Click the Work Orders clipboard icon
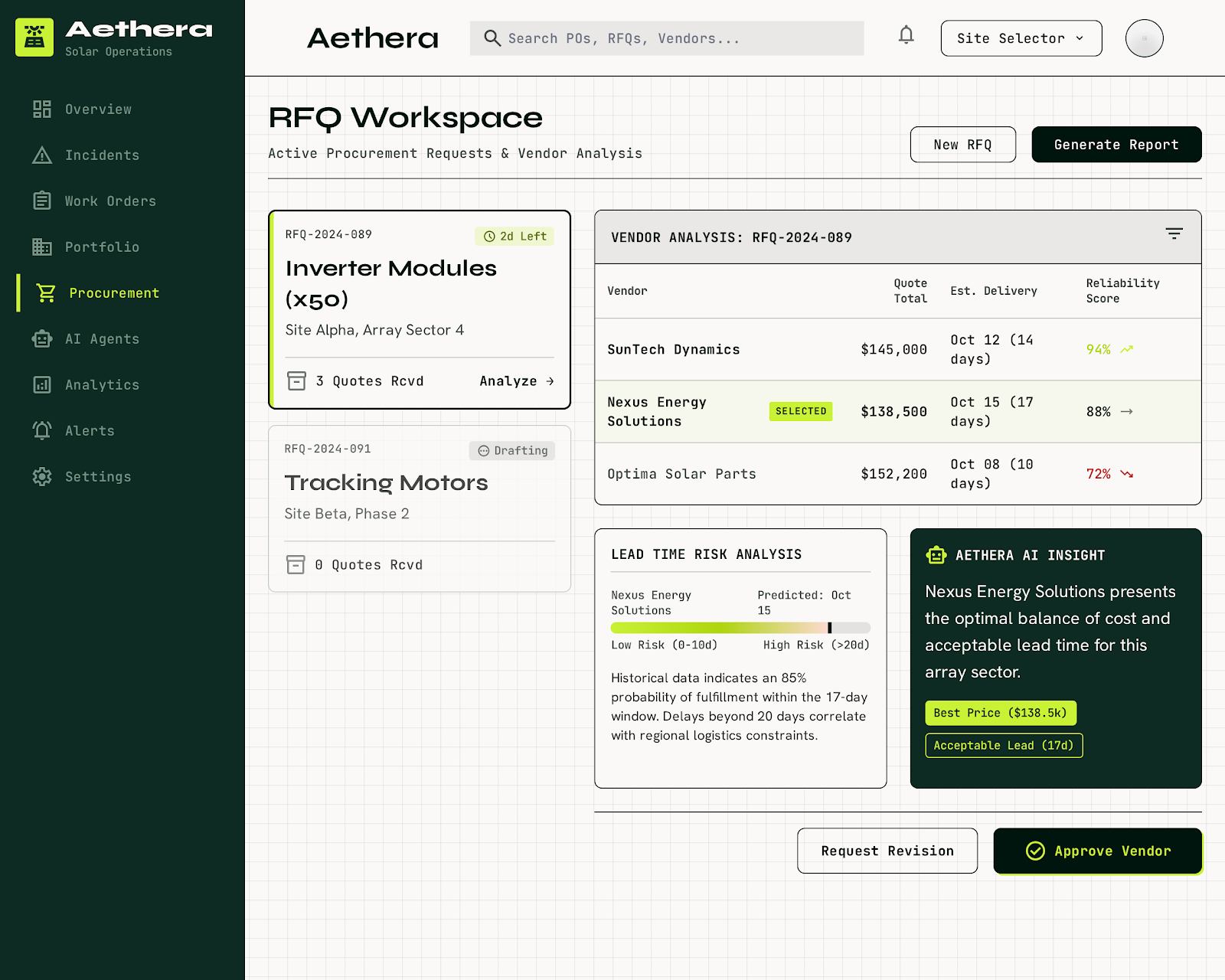The height and width of the screenshot is (980, 1225). pyautogui.click(x=42, y=201)
